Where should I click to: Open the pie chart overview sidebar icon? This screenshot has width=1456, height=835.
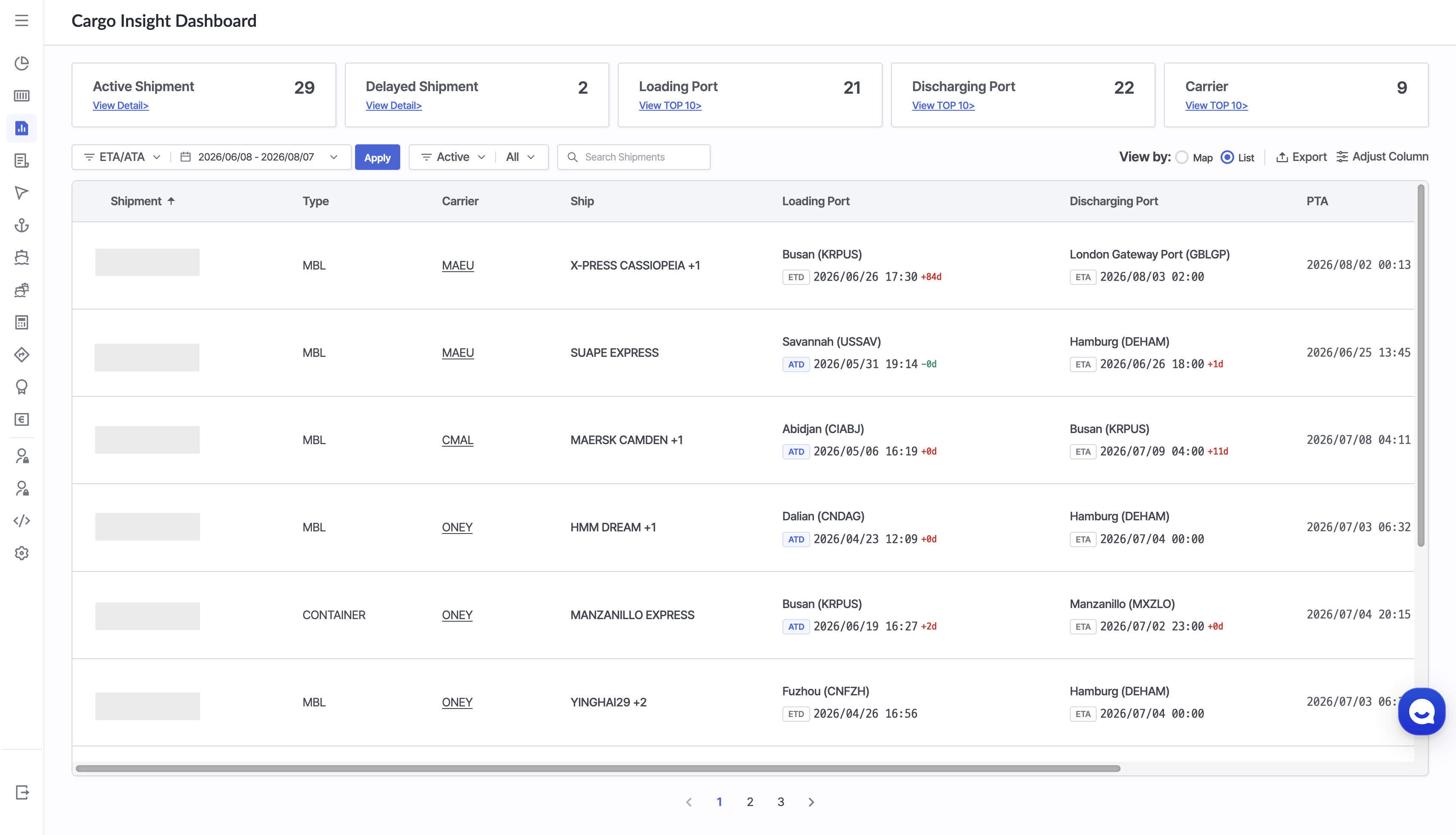[x=22, y=63]
